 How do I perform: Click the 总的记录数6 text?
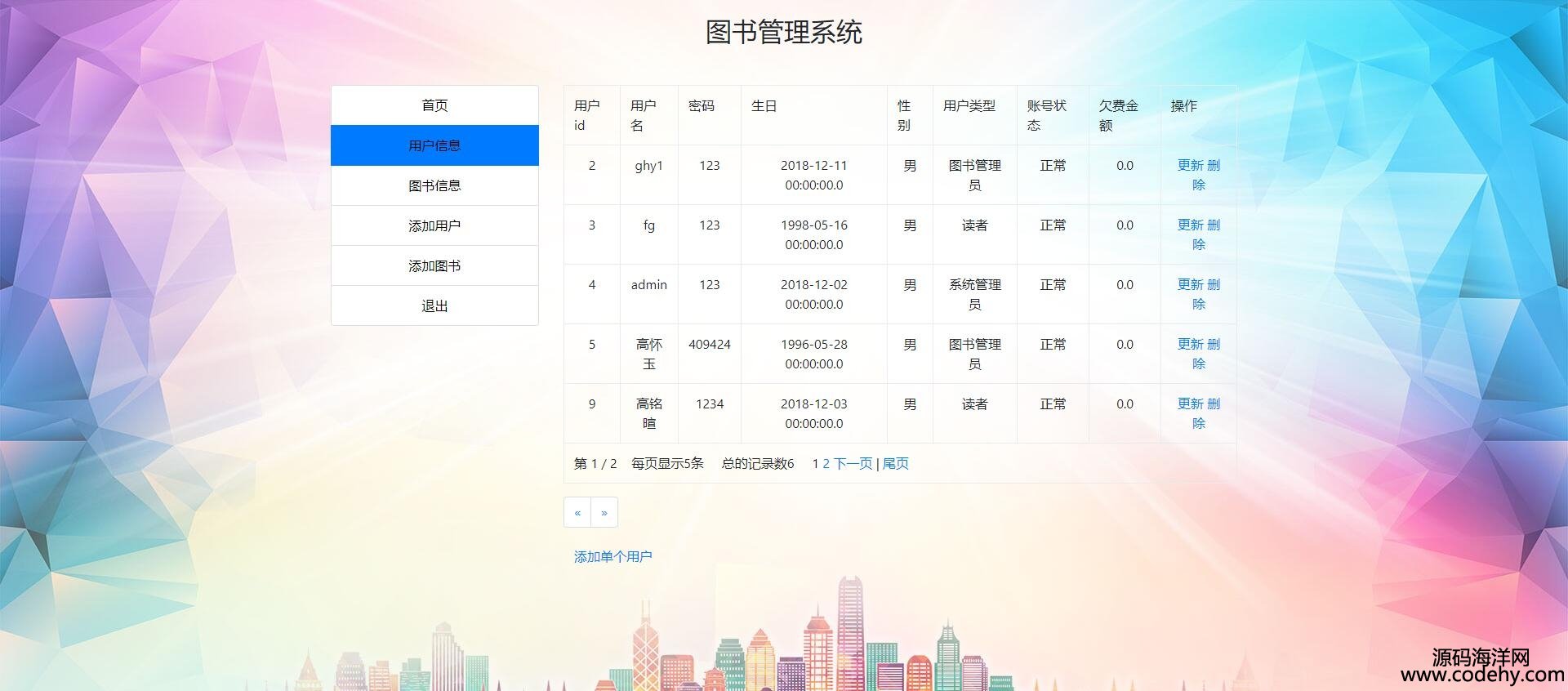[x=758, y=463]
